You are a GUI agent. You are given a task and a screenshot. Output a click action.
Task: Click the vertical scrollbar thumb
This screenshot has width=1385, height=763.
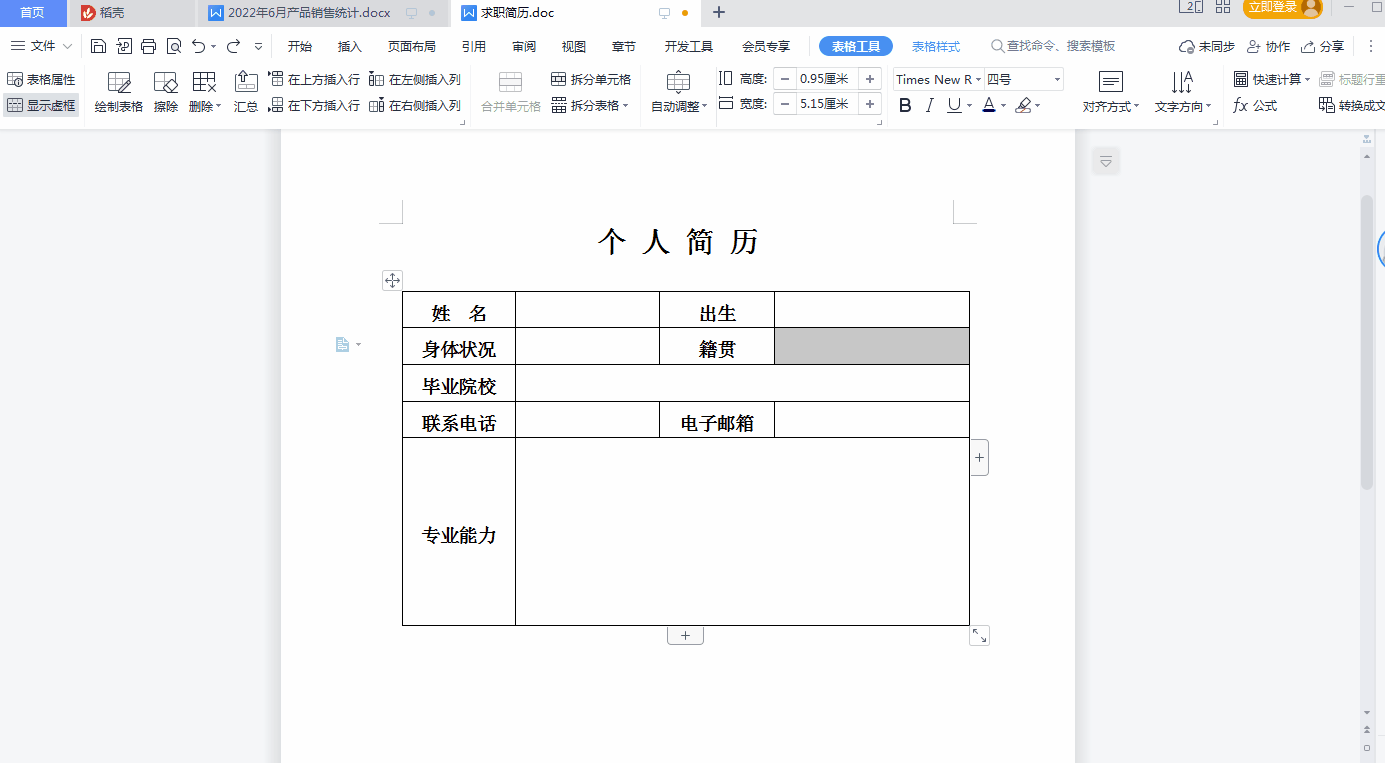point(1366,340)
